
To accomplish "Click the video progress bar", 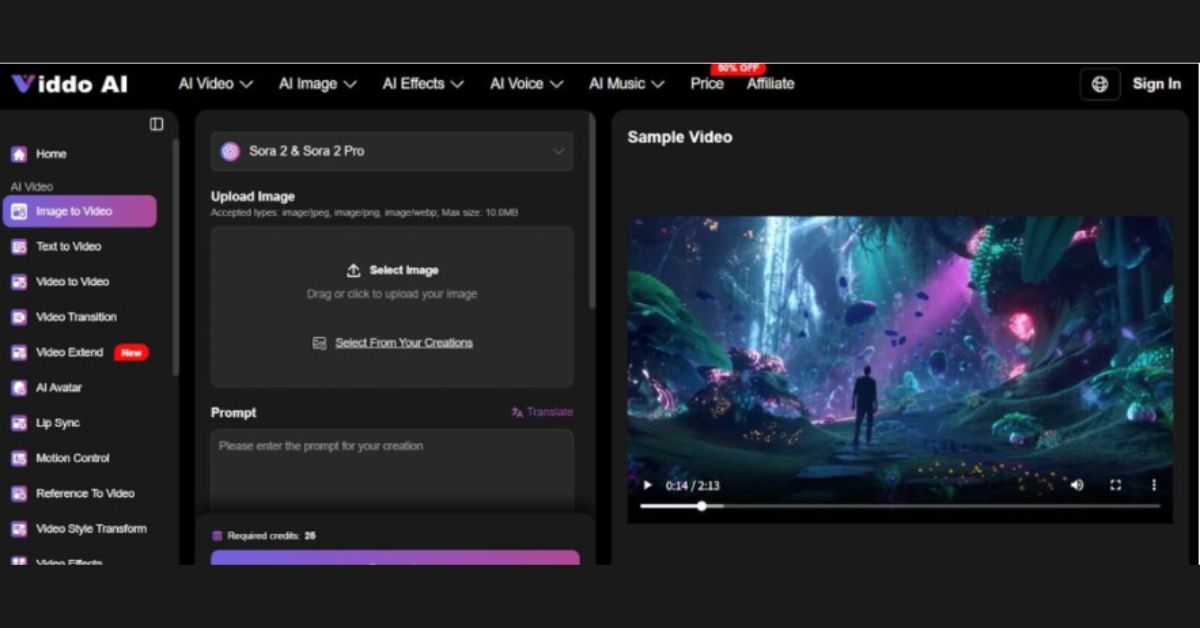I will click(x=900, y=506).
